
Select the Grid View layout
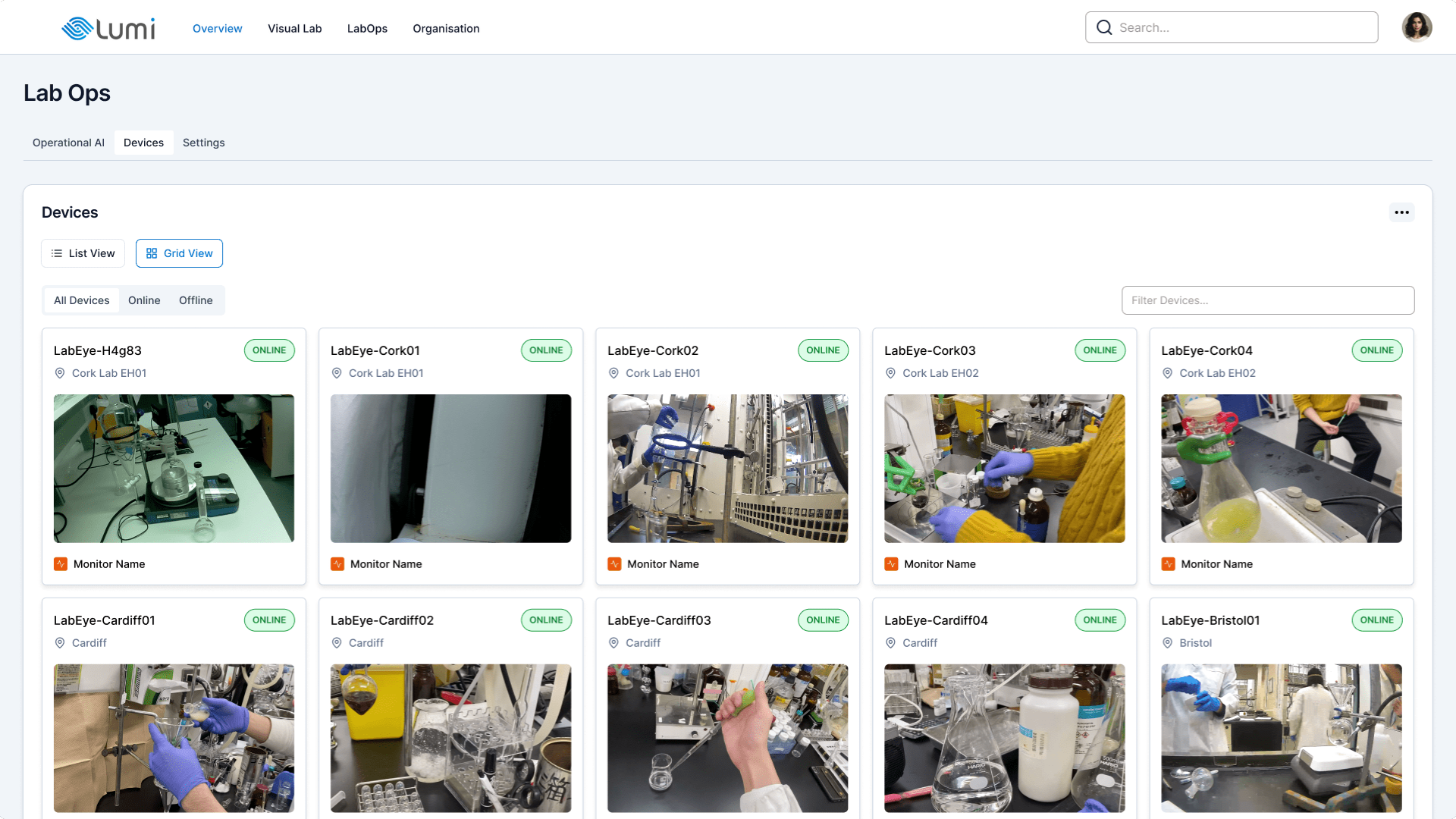click(179, 253)
